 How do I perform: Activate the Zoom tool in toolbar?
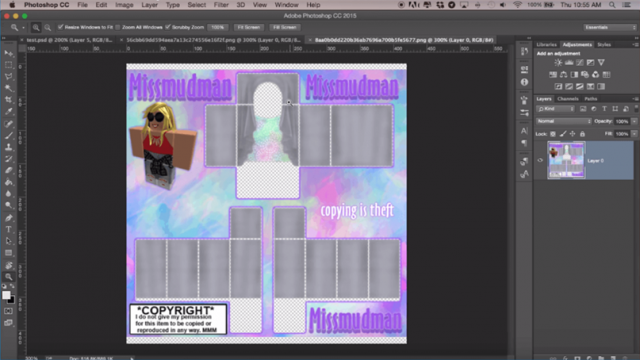(9, 277)
